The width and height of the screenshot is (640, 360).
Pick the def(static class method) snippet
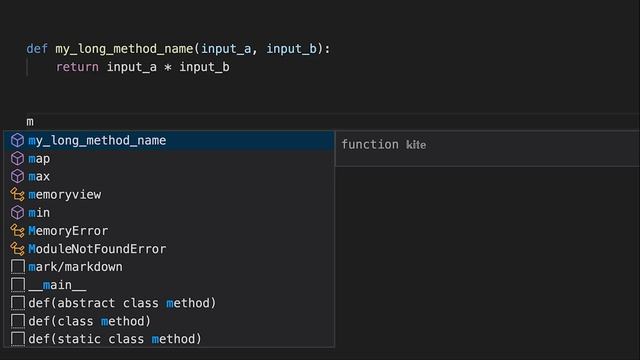pos(169,339)
